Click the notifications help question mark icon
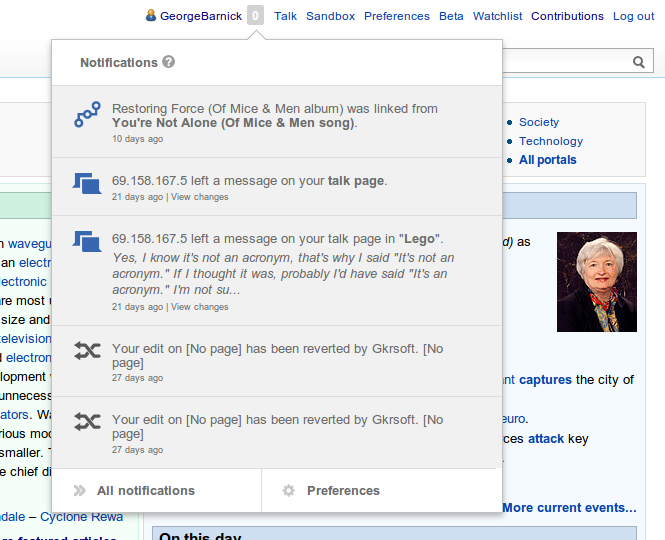 click(x=169, y=62)
